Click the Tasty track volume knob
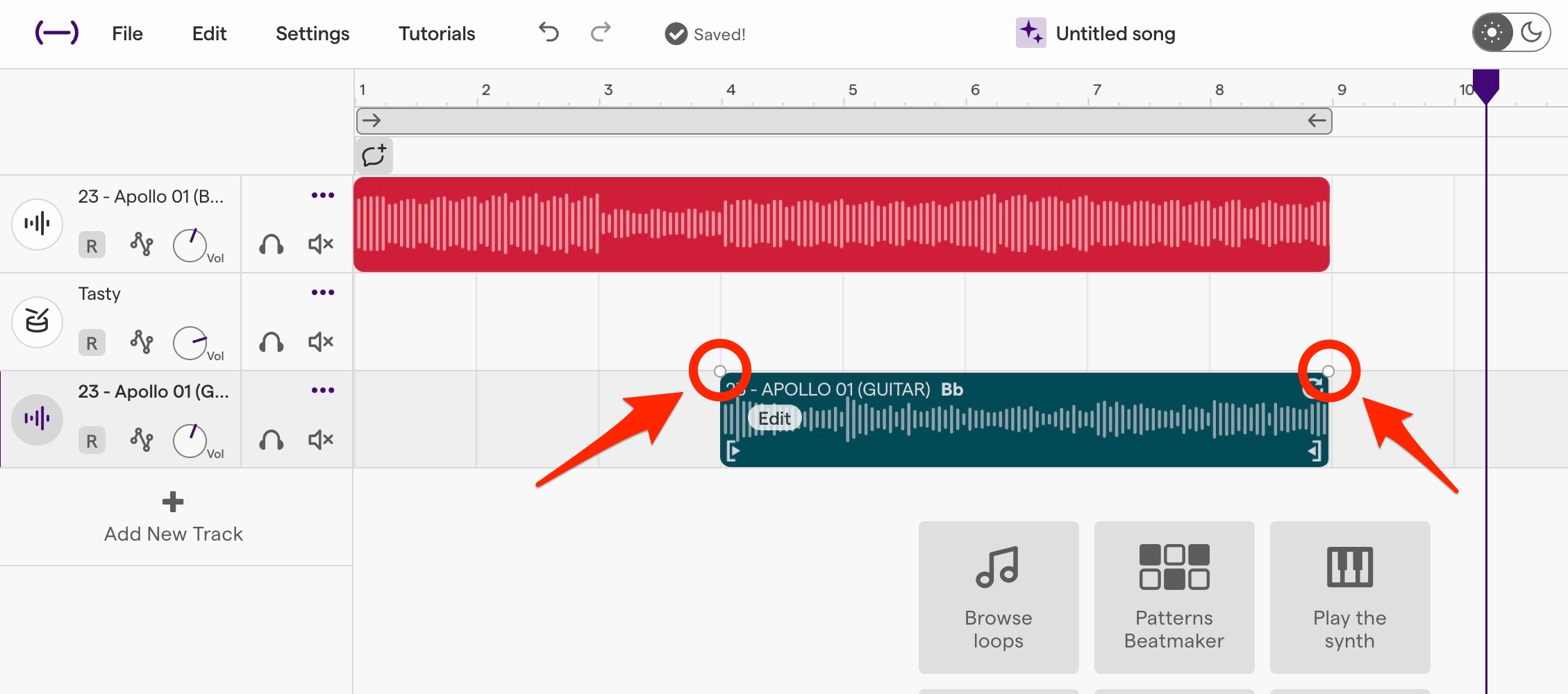Image resolution: width=1568 pixels, height=694 pixels. click(x=190, y=343)
